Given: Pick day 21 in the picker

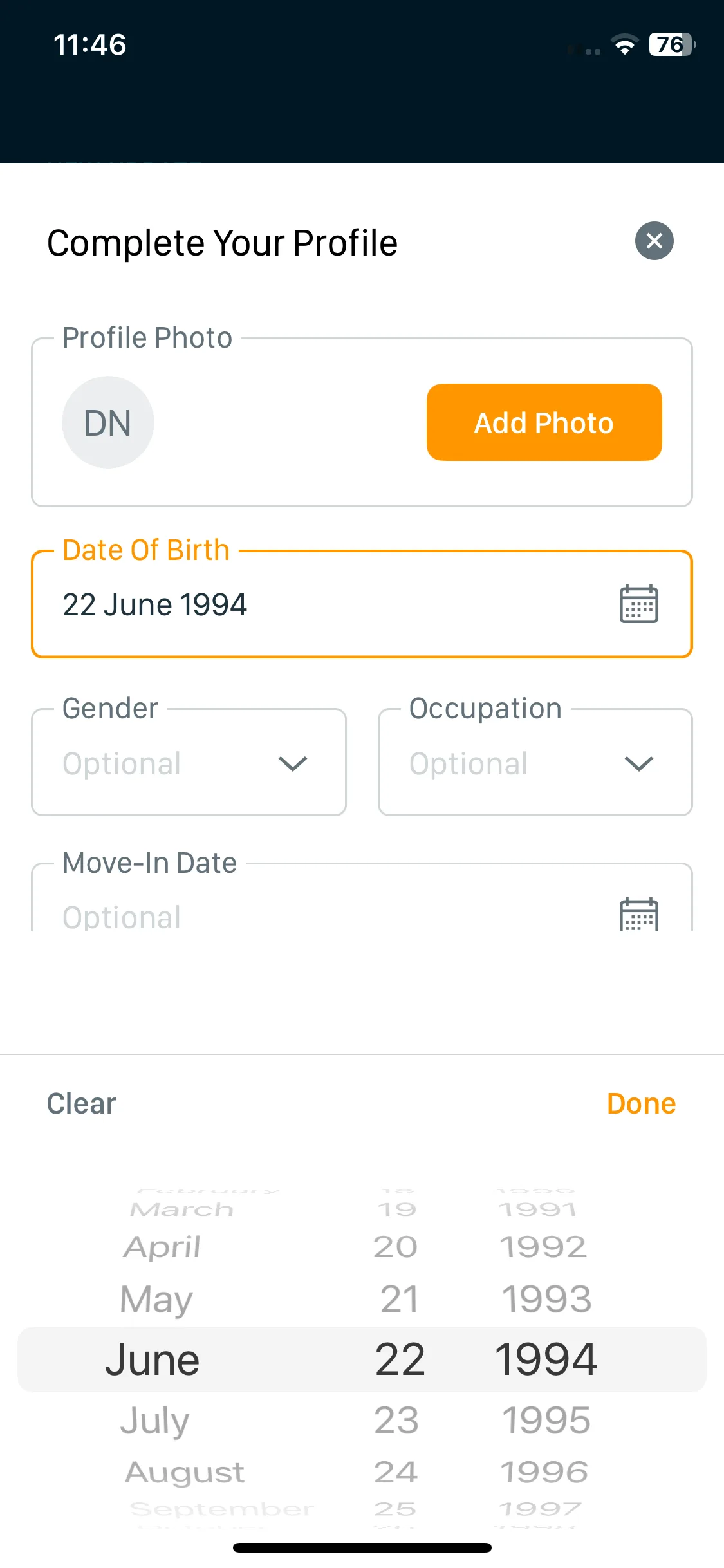Looking at the screenshot, I should point(399,1299).
